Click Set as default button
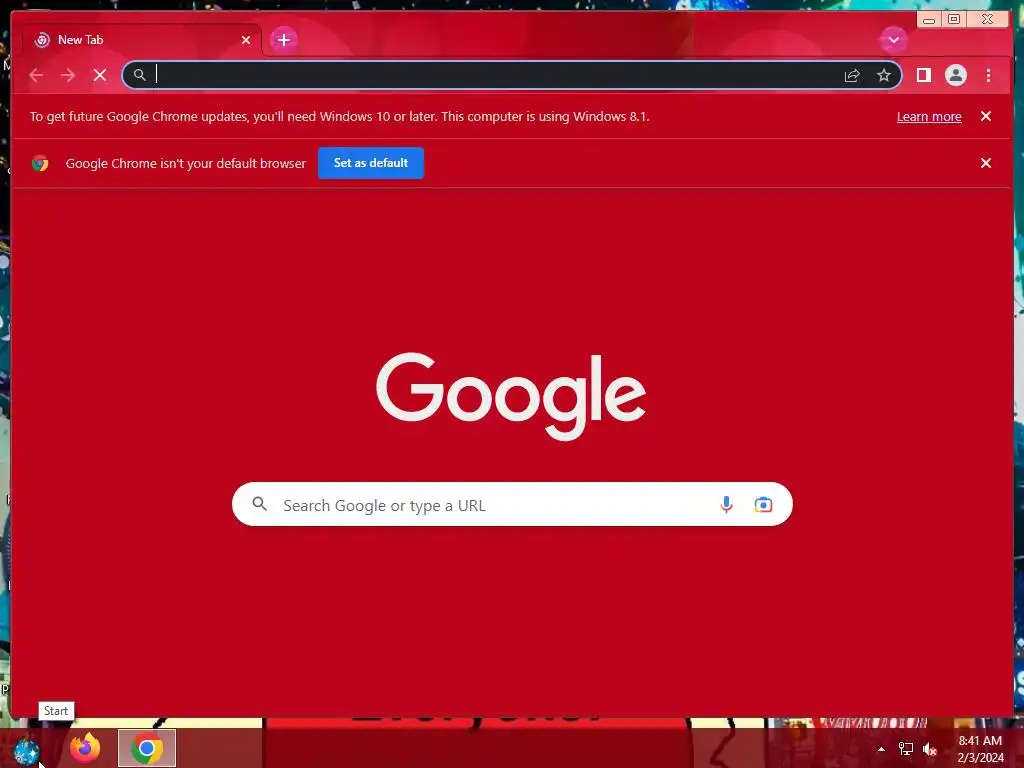The image size is (1024, 768). click(370, 163)
